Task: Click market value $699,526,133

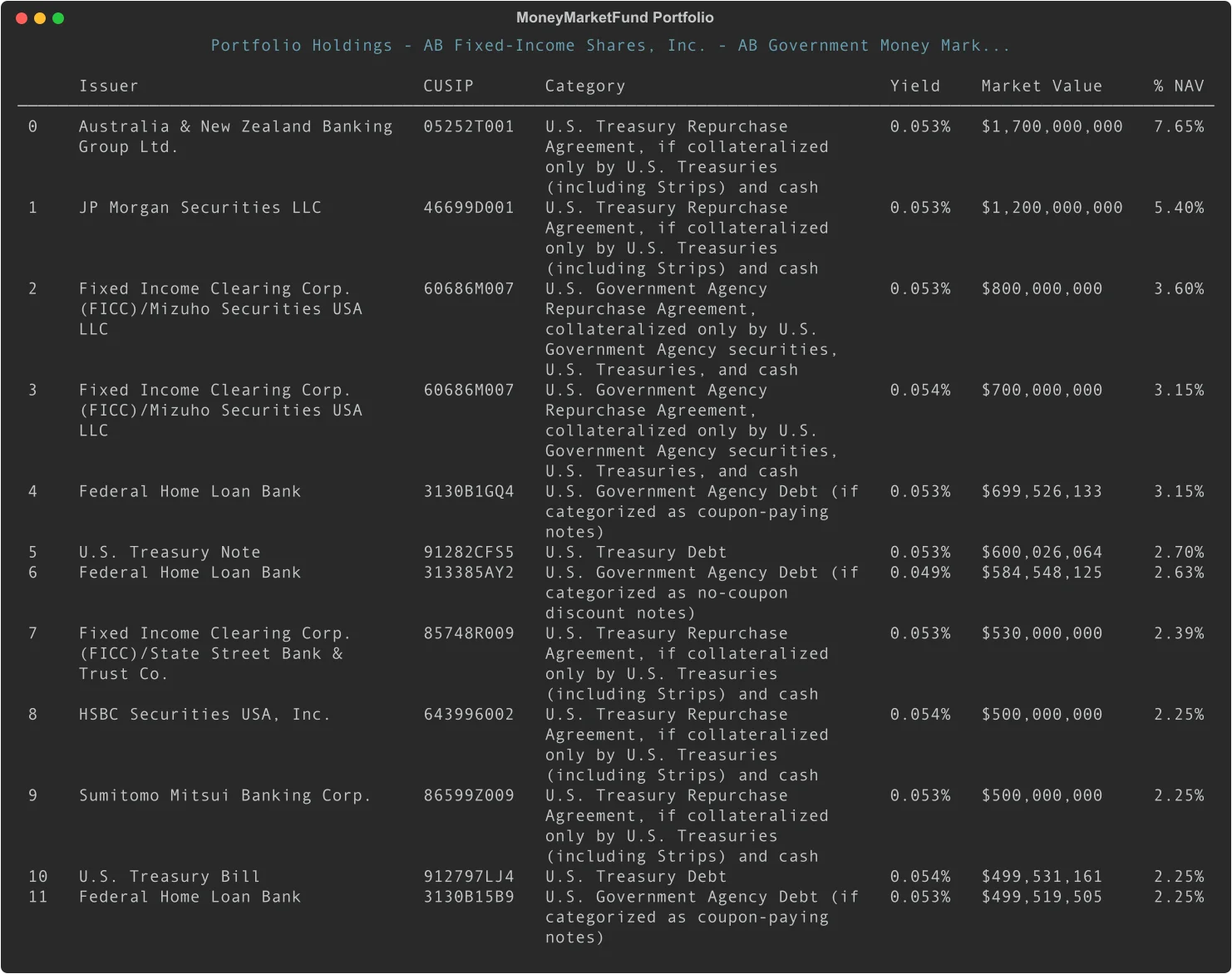Action: (x=1042, y=491)
